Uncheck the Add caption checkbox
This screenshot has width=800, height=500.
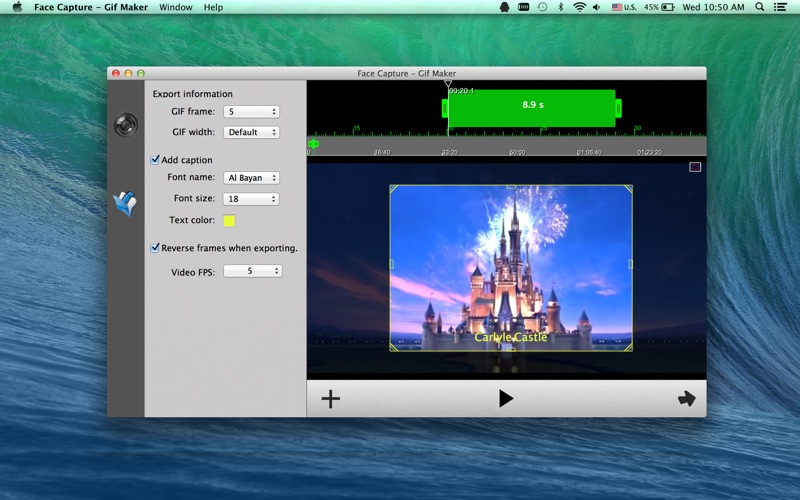coord(155,160)
